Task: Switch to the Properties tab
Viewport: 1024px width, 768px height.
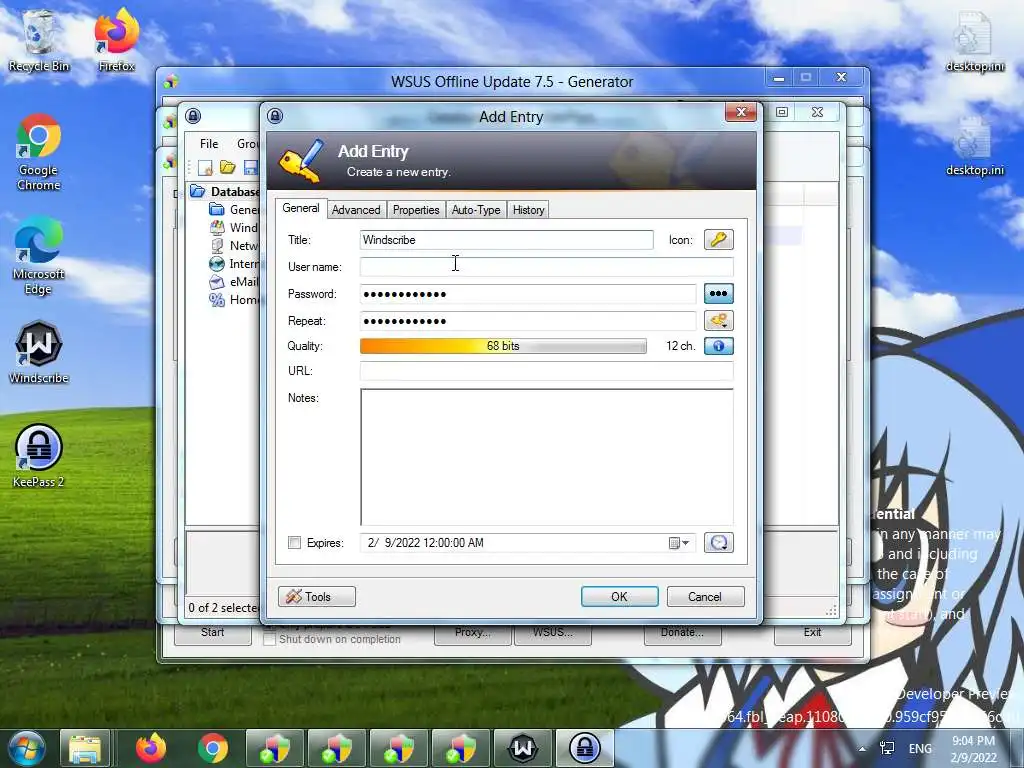Action: pyautogui.click(x=416, y=210)
